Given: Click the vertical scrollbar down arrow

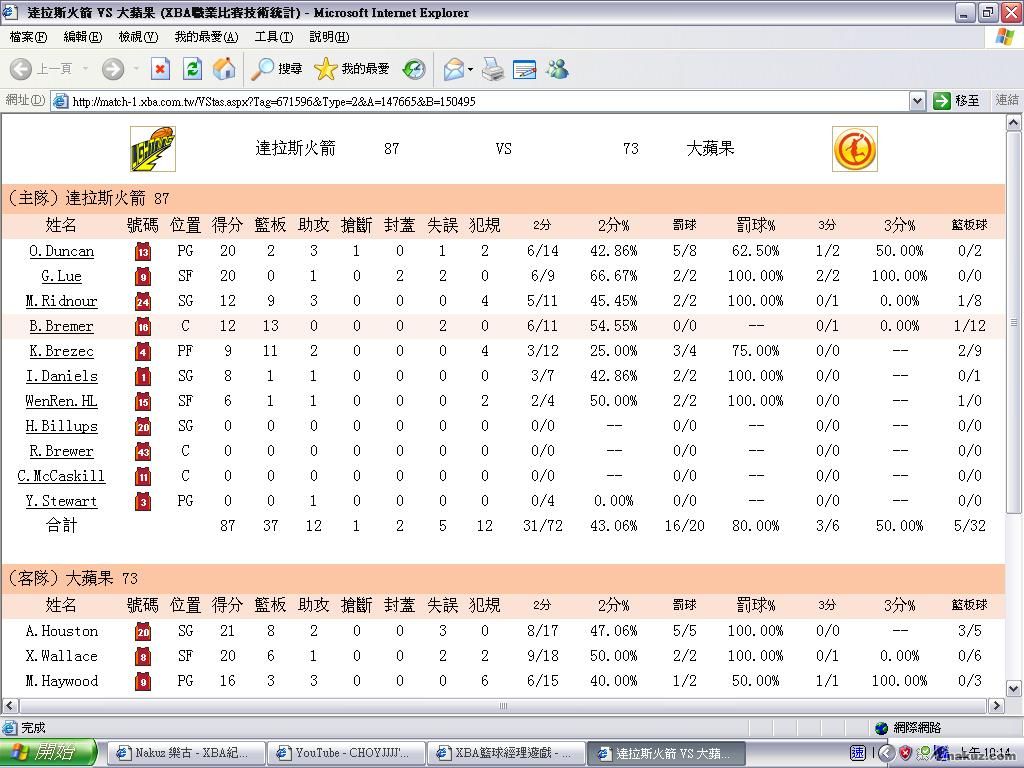Looking at the screenshot, I should [x=1014, y=689].
